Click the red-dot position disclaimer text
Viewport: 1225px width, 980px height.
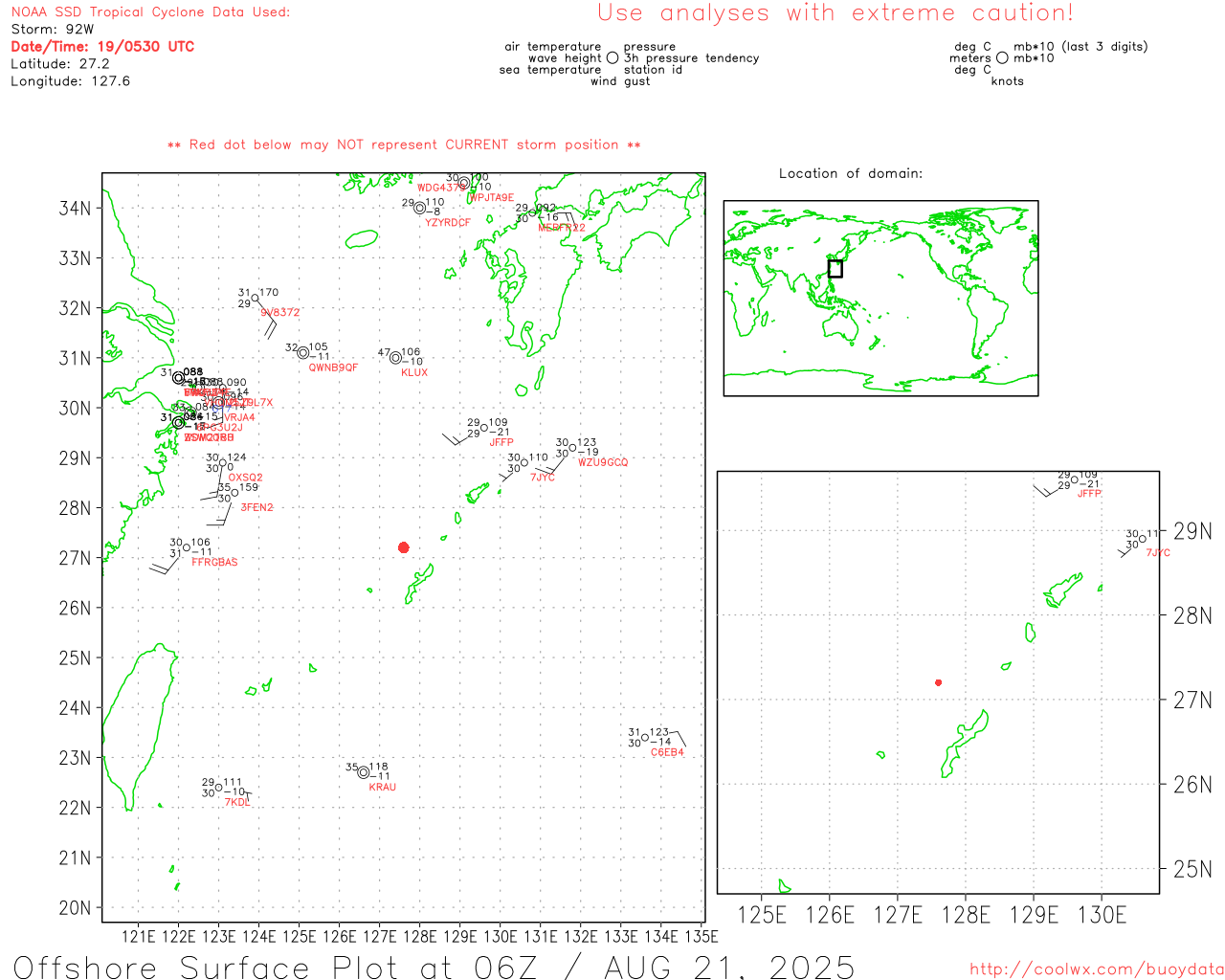(x=404, y=145)
